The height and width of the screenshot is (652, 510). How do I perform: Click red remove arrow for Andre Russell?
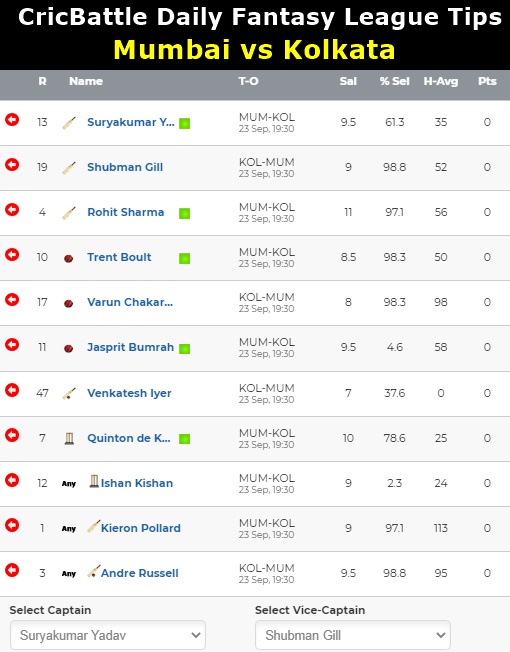(x=12, y=570)
